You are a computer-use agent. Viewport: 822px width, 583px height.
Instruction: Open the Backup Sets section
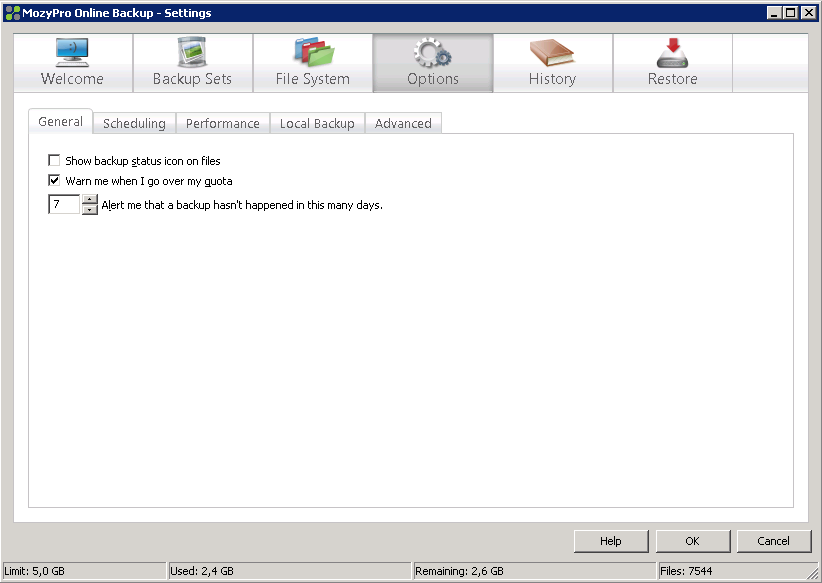[x=193, y=63]
